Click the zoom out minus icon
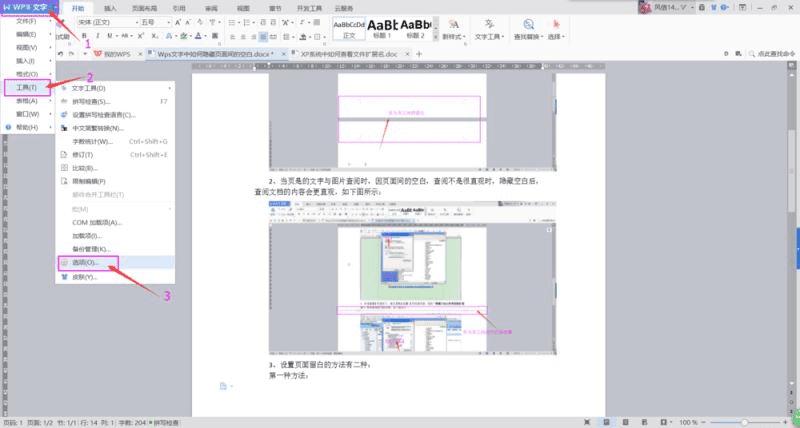 705,422
